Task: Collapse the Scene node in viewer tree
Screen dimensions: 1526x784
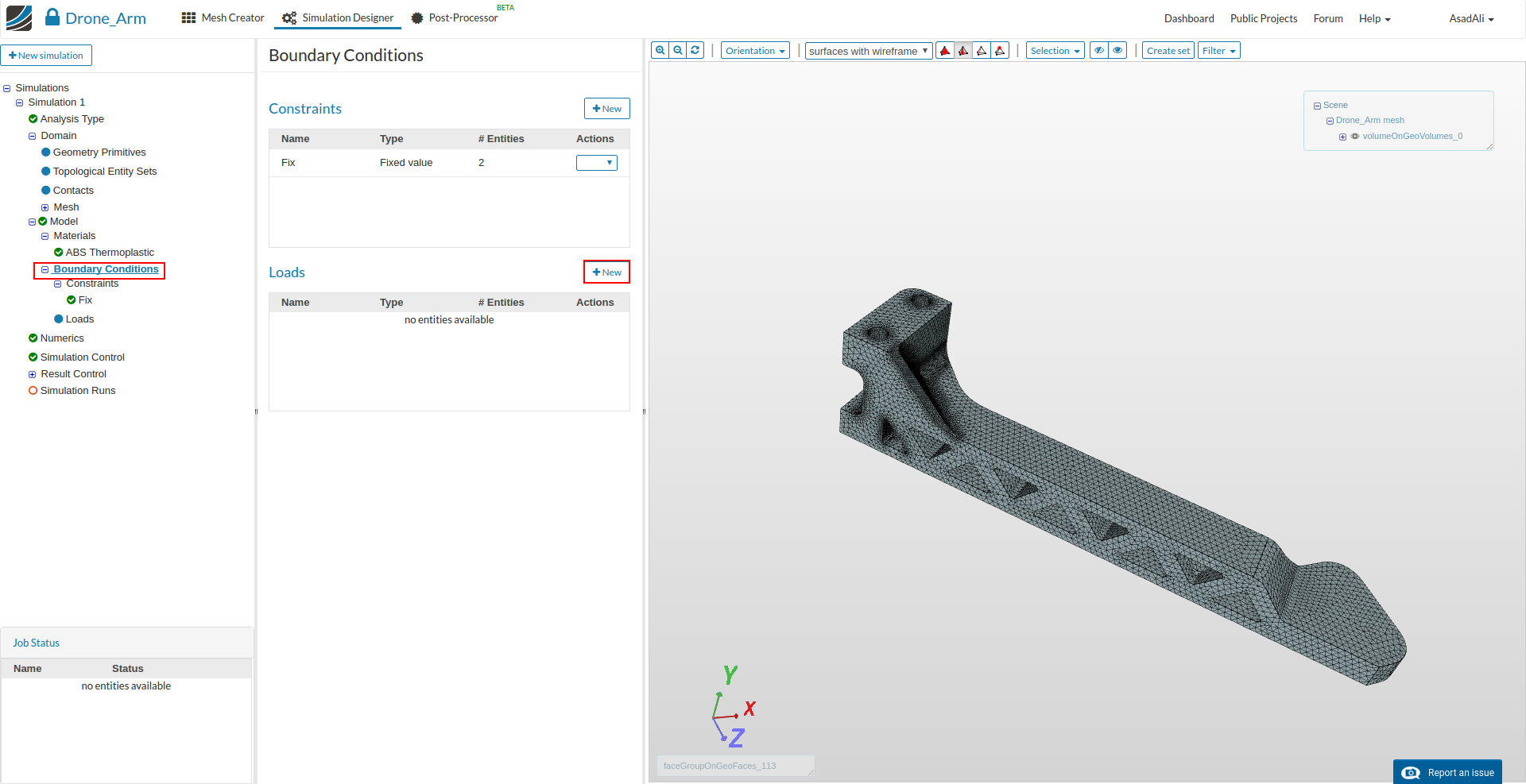Action: pyautogui.click(x=1317, y=106)
